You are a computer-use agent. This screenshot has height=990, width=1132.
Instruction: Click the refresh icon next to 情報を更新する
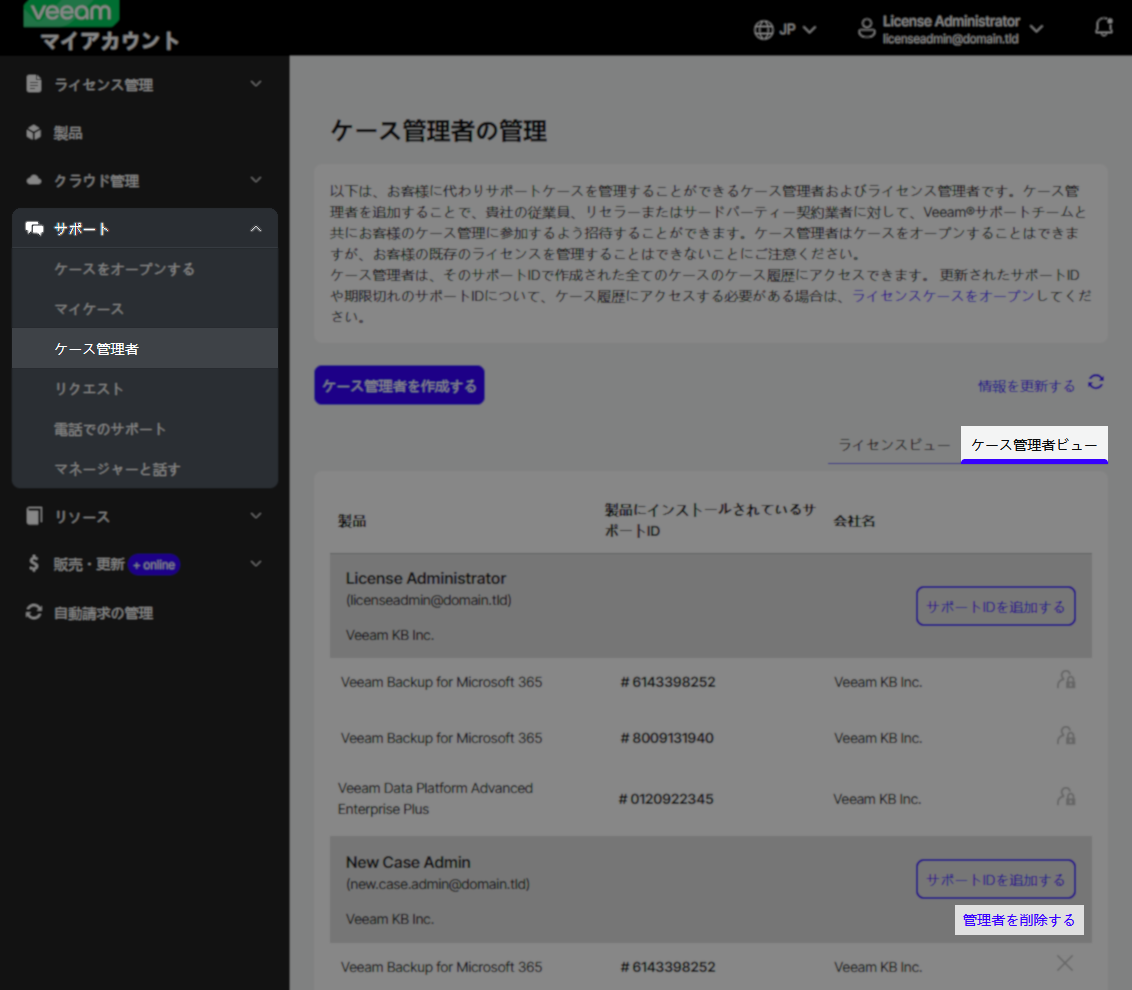1095,384
